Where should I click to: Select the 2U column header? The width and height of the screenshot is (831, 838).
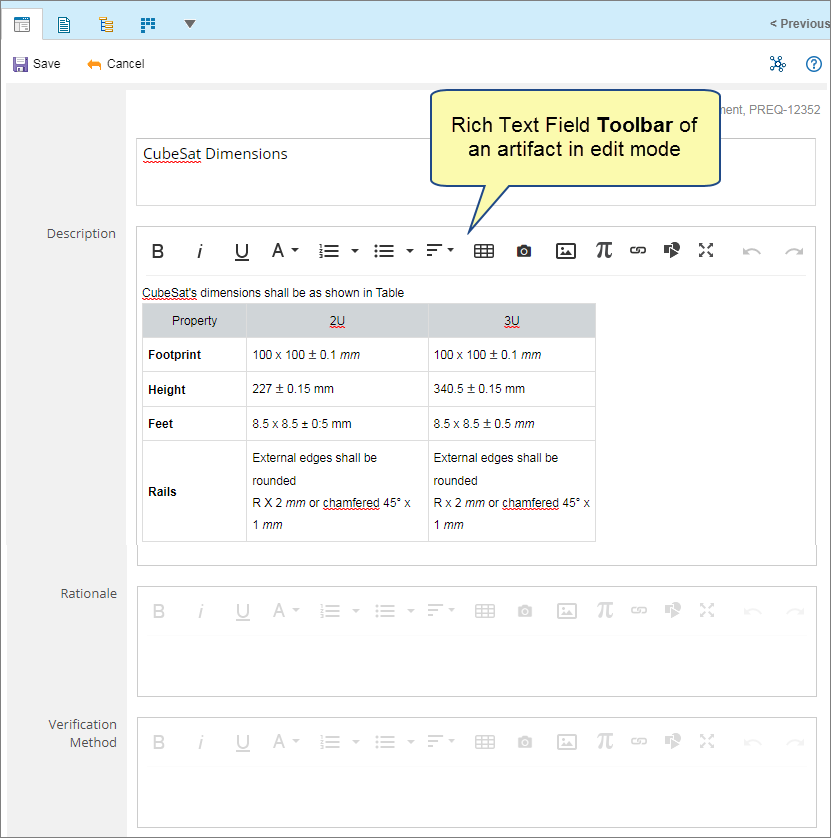click(x=337, y=321)
